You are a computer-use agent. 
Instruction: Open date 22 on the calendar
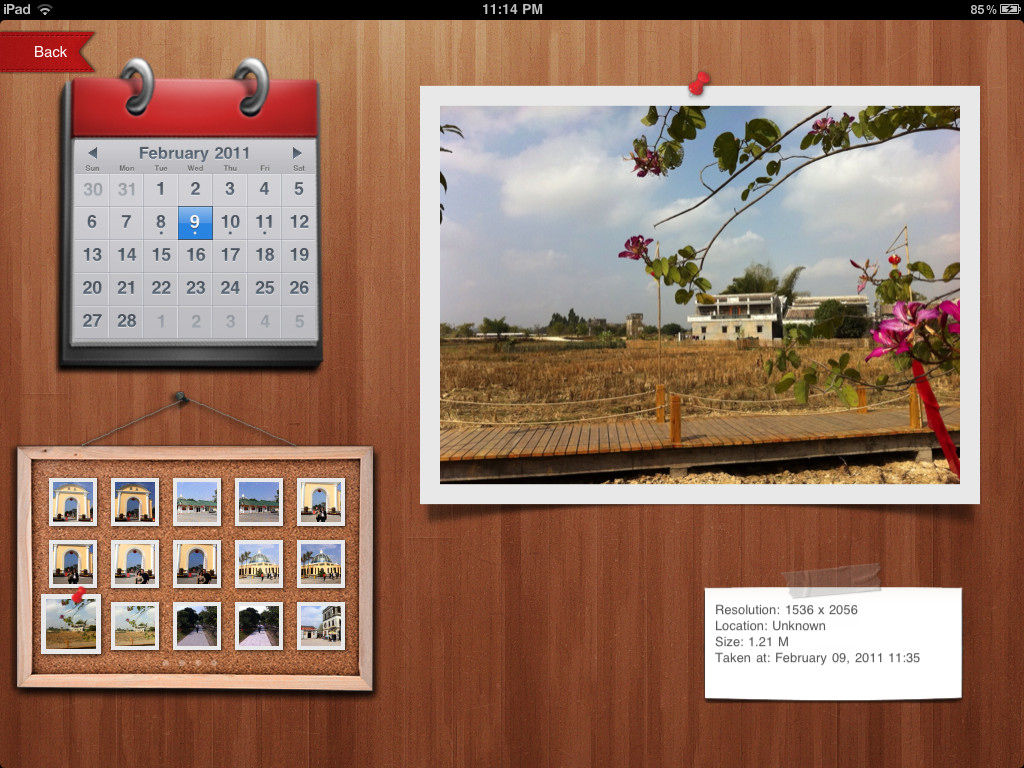coord(161,288)
